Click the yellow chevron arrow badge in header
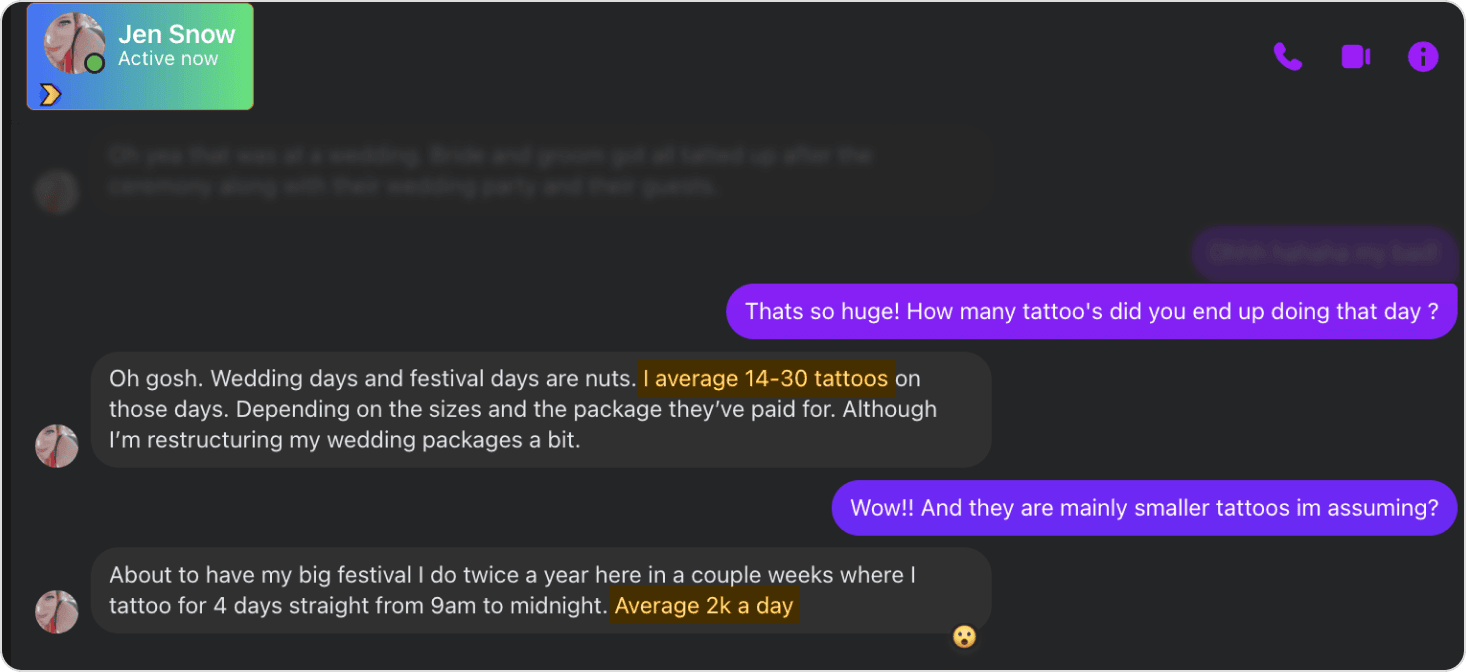The height and width of the screenshot is (672, 1466). pos(50,94)
